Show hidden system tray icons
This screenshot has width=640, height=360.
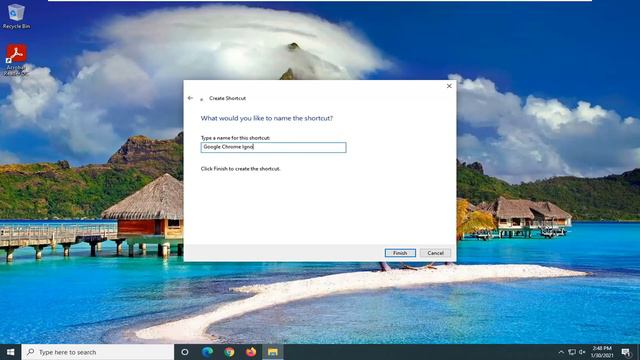click(x=561, y=352)
